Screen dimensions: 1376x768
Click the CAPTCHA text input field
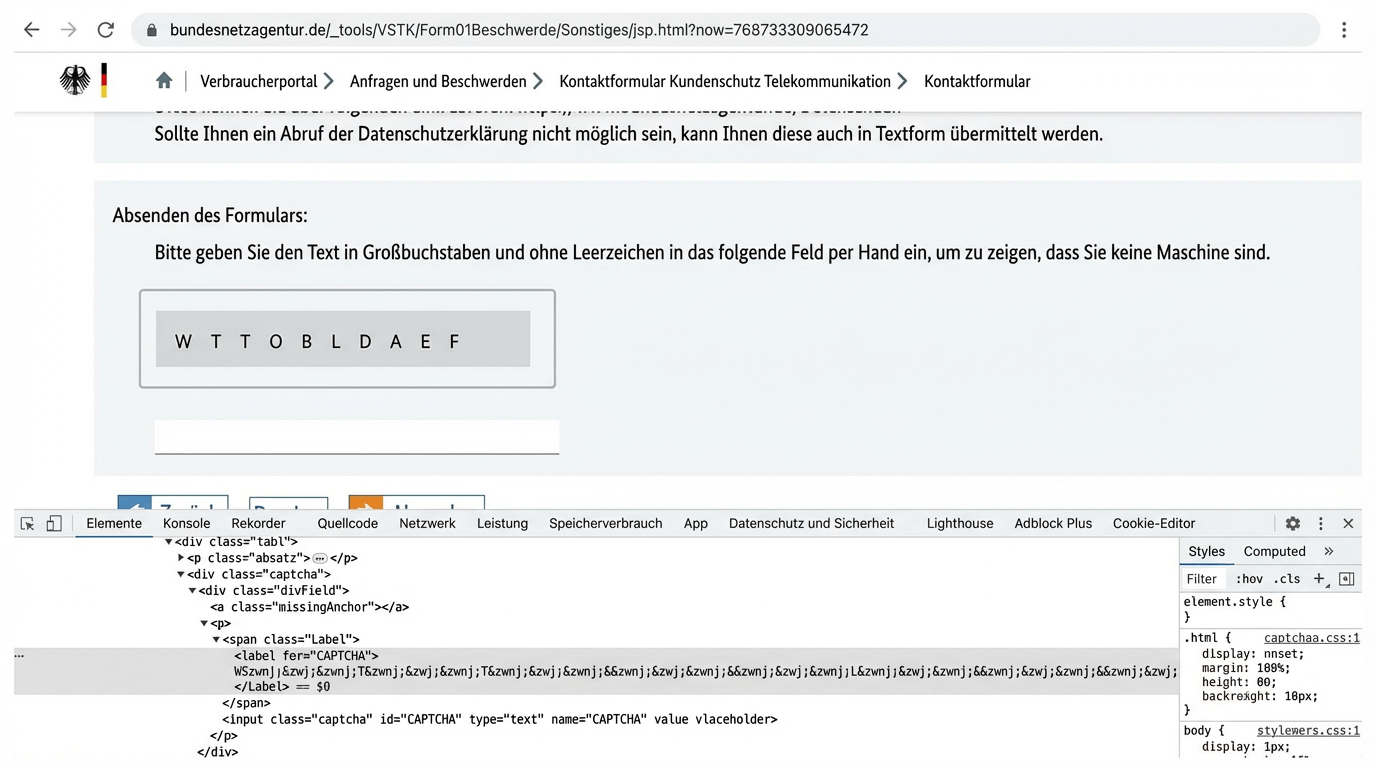coord(356,437)
